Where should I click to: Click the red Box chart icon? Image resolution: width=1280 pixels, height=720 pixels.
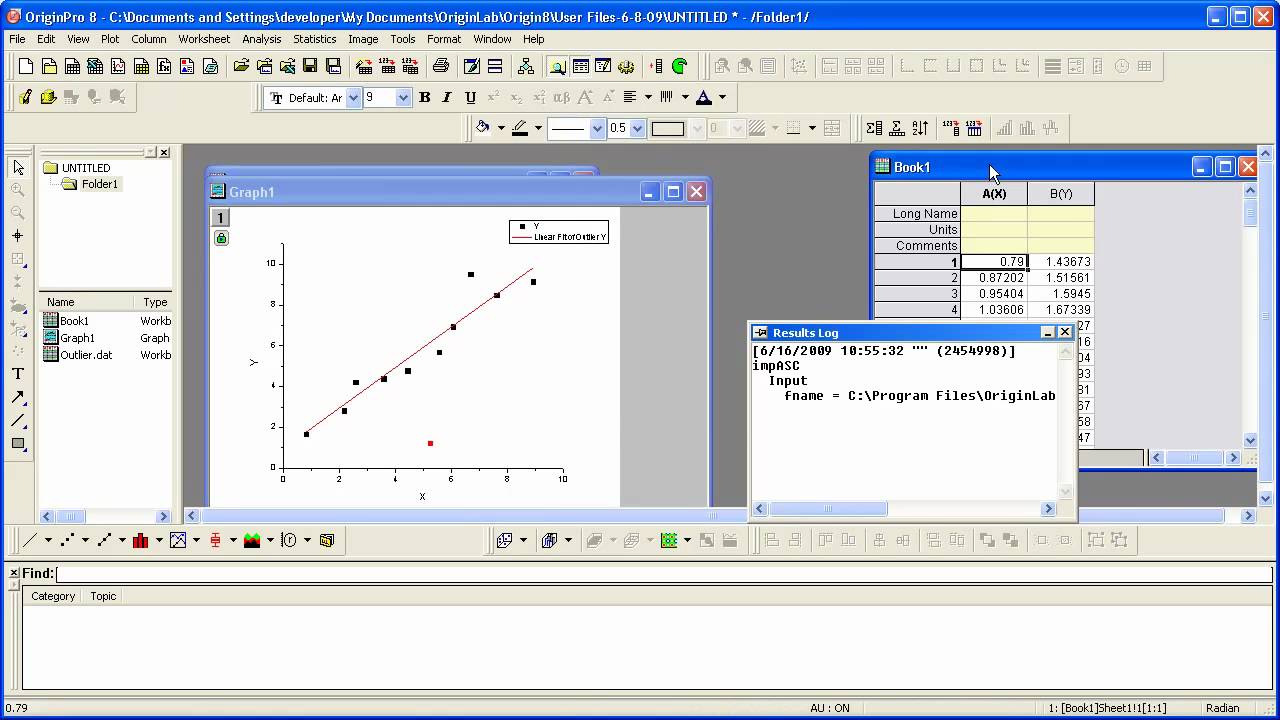pyautogui.click(x=215, y=540)
